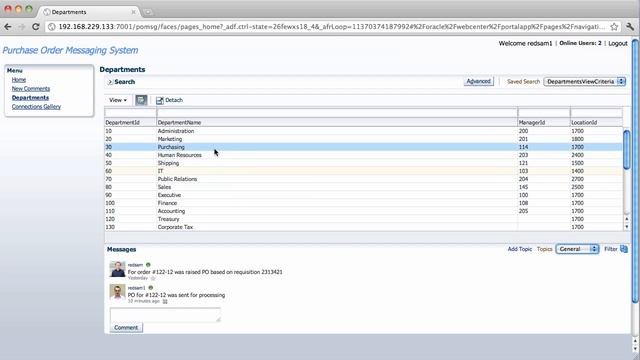Image resolution: width=640 pixels, height=360 pixels.
Task: Click the LocationId column header
Action: pyautogui.click(x=596, y=122)
